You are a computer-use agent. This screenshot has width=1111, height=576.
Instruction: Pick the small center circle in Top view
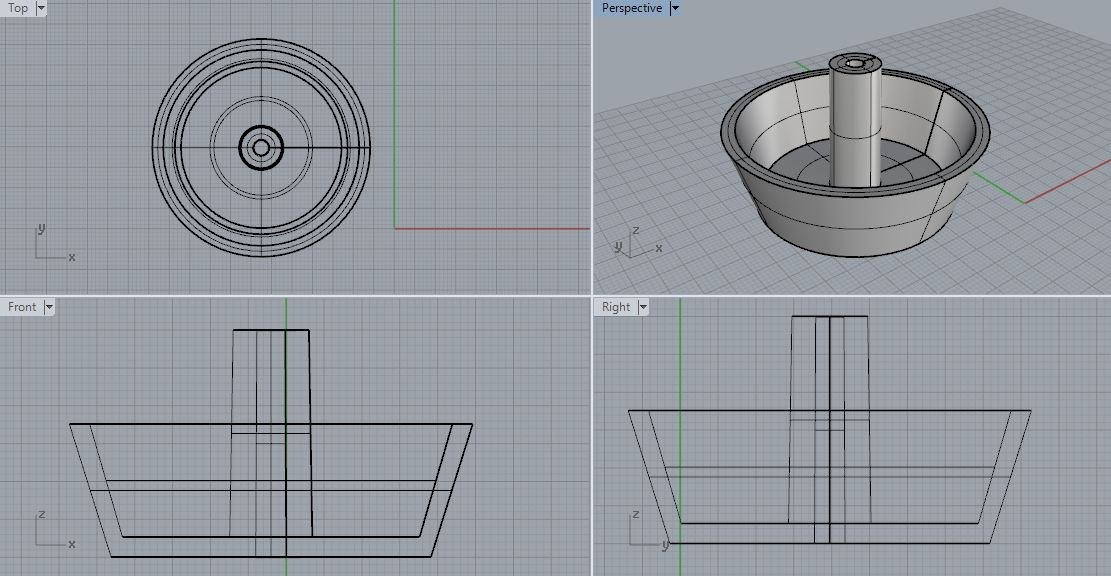tap(261, 148)
